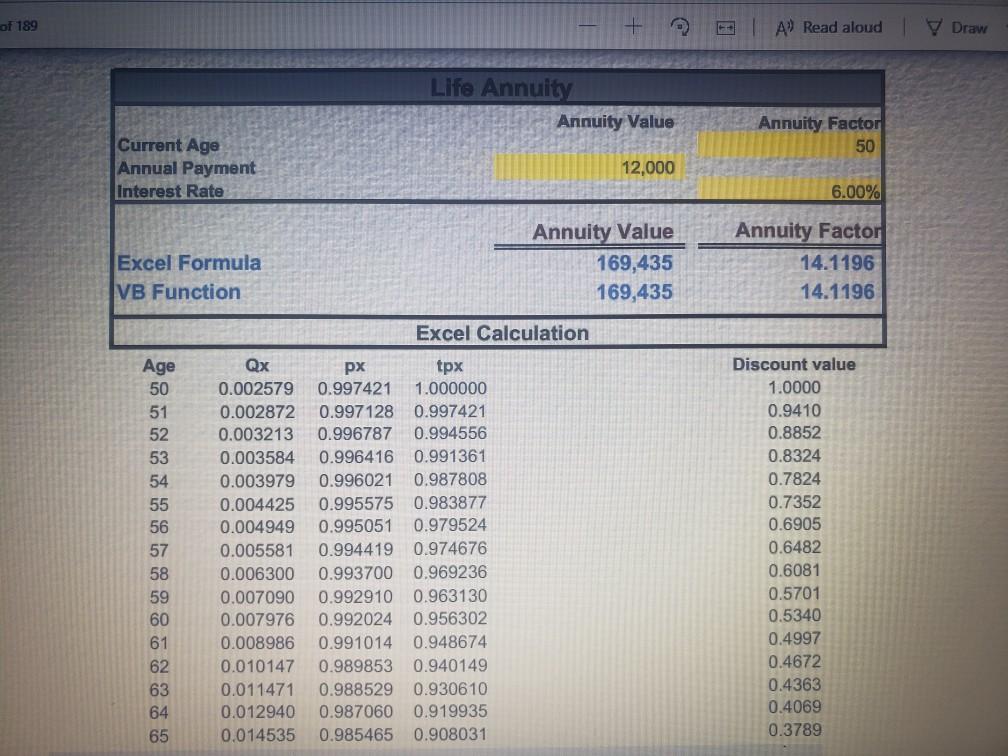Select the Excel Formula label

point(189,263)
